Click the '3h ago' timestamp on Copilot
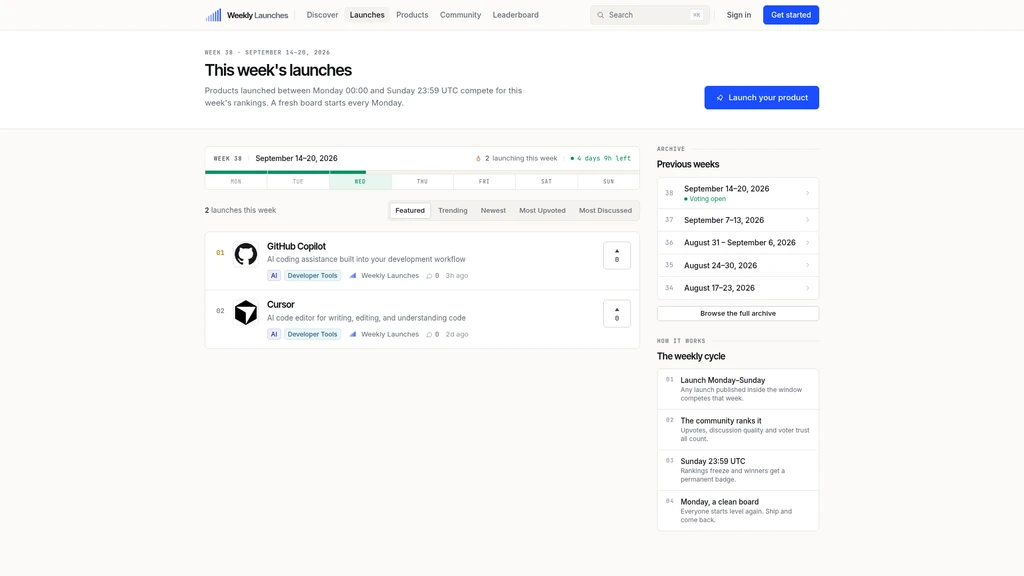Viewport: 1024px width, 576px height. click(x=456, y=276)
